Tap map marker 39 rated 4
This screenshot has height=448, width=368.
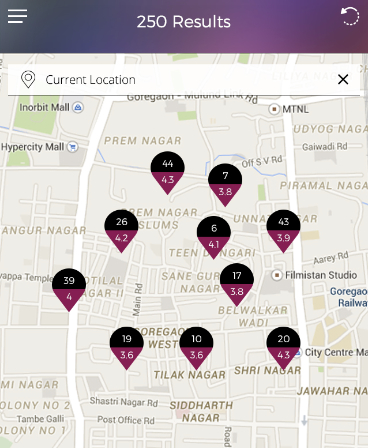point(69,290)
